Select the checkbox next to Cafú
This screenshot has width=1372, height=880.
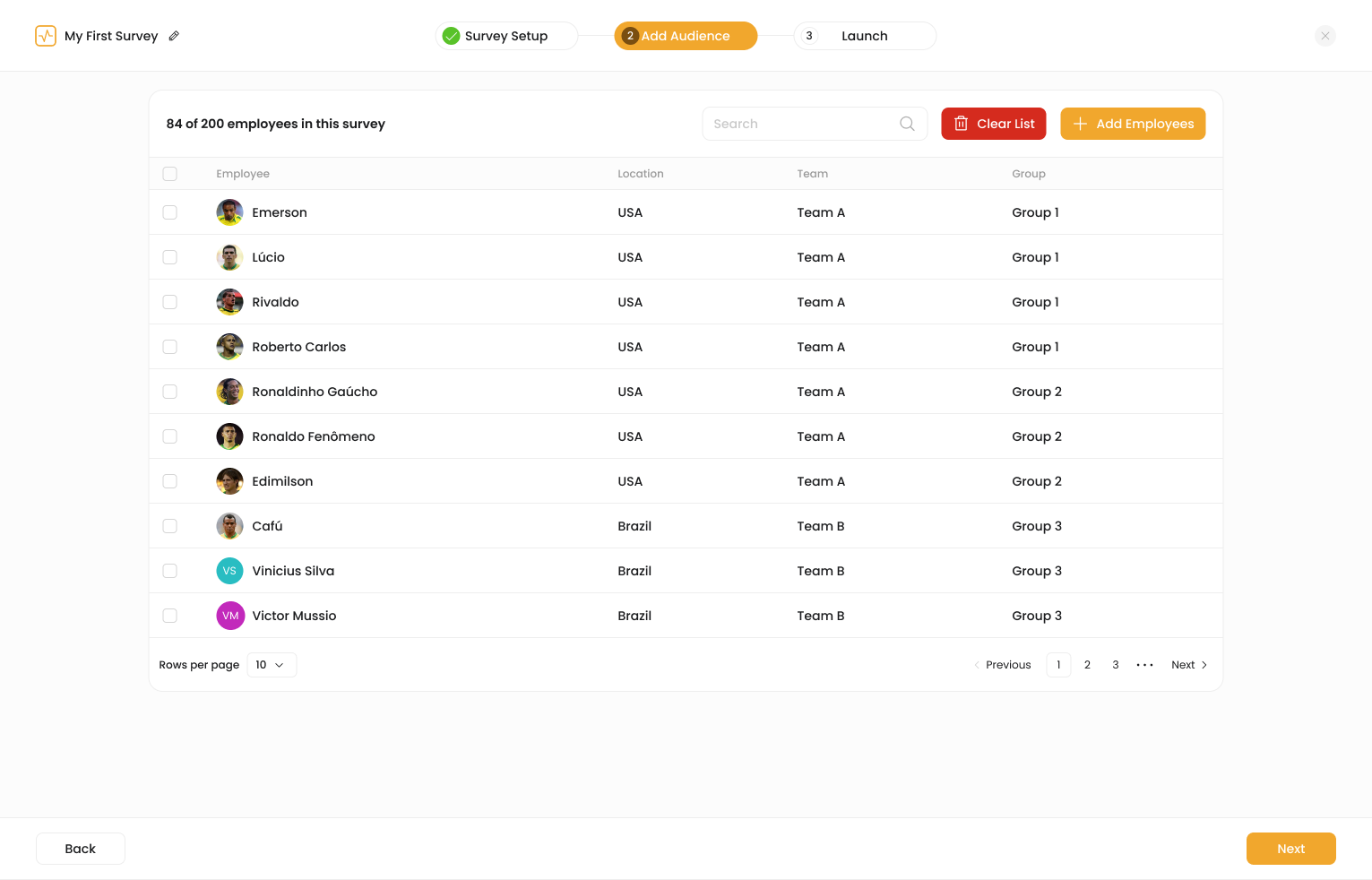pos(169,526)
